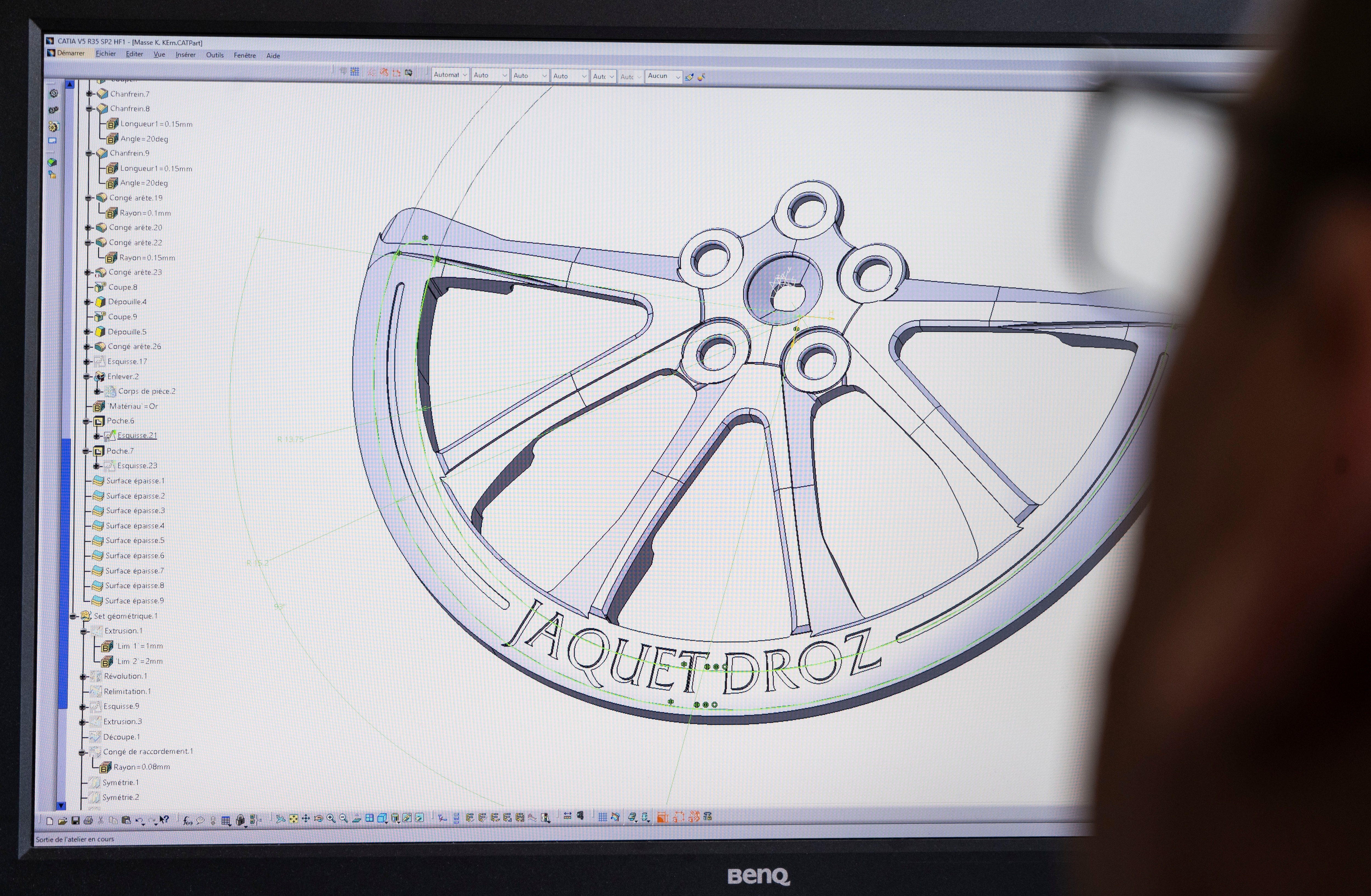Click the Zoom In magnifier icon

coord(331,818)
